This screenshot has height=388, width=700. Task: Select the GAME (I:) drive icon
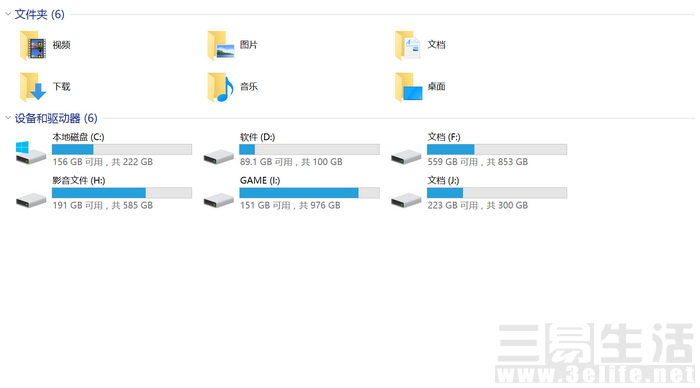tap(219, 200)
